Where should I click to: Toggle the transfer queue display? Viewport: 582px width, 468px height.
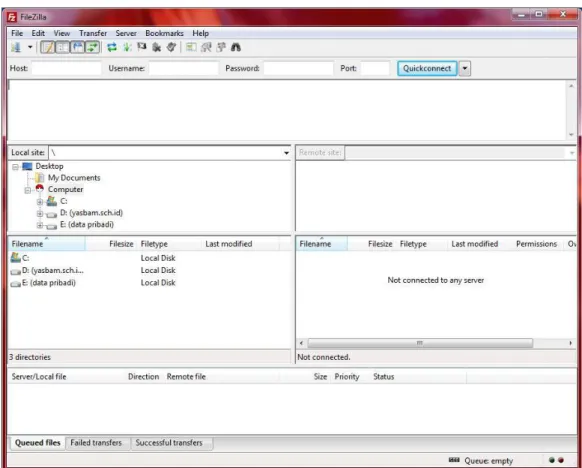[x=92, y=47]
